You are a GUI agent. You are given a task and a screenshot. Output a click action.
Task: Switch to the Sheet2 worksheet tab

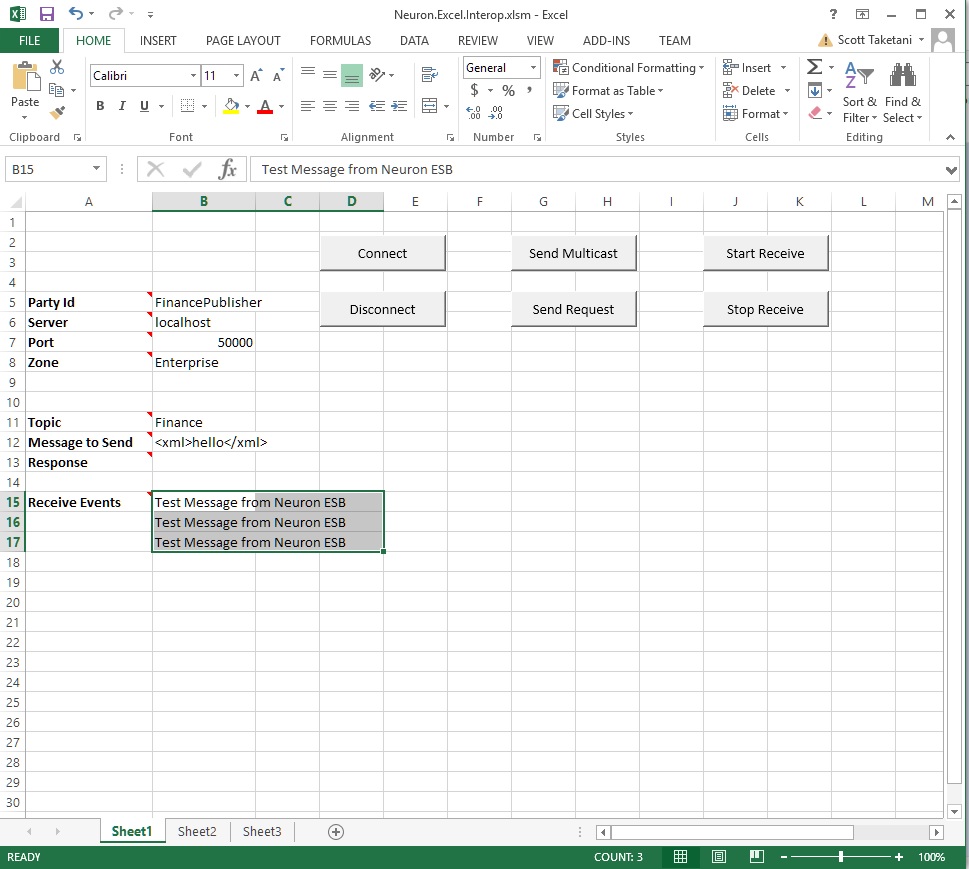tap(197, 831)
